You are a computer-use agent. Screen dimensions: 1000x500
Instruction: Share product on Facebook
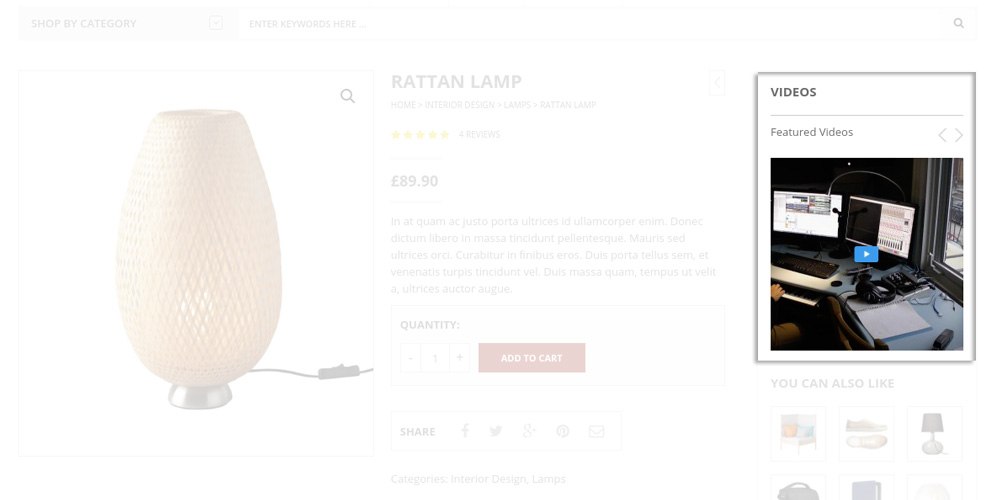[x=464, y=431]
